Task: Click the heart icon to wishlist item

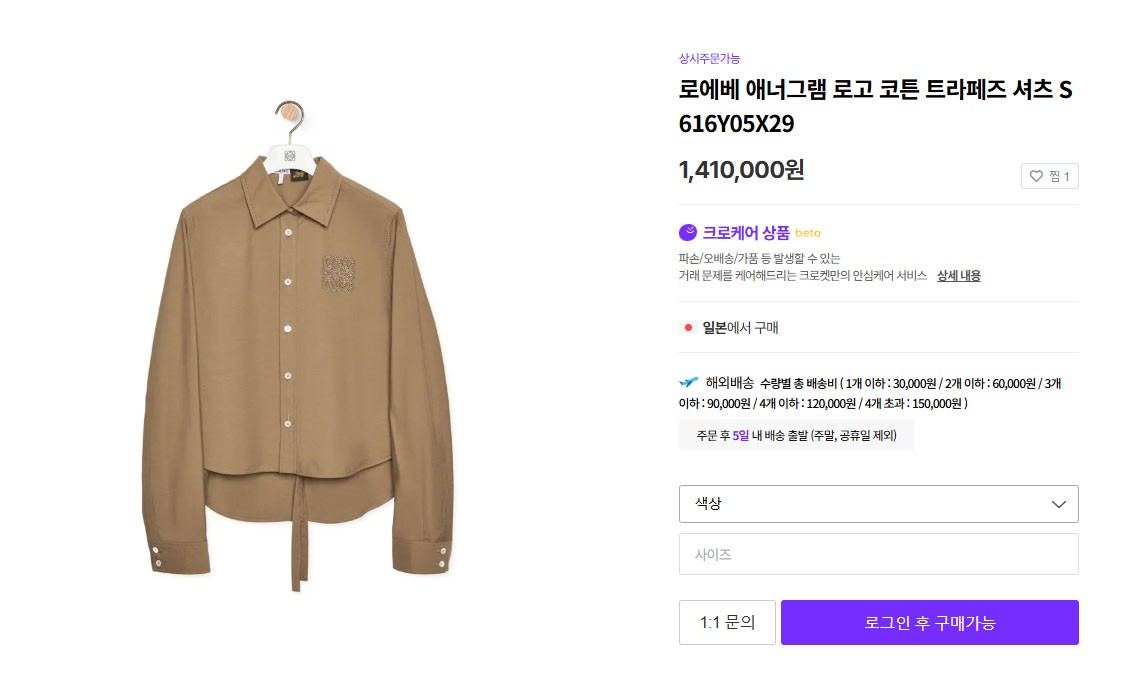Action: pos(1037,177)
